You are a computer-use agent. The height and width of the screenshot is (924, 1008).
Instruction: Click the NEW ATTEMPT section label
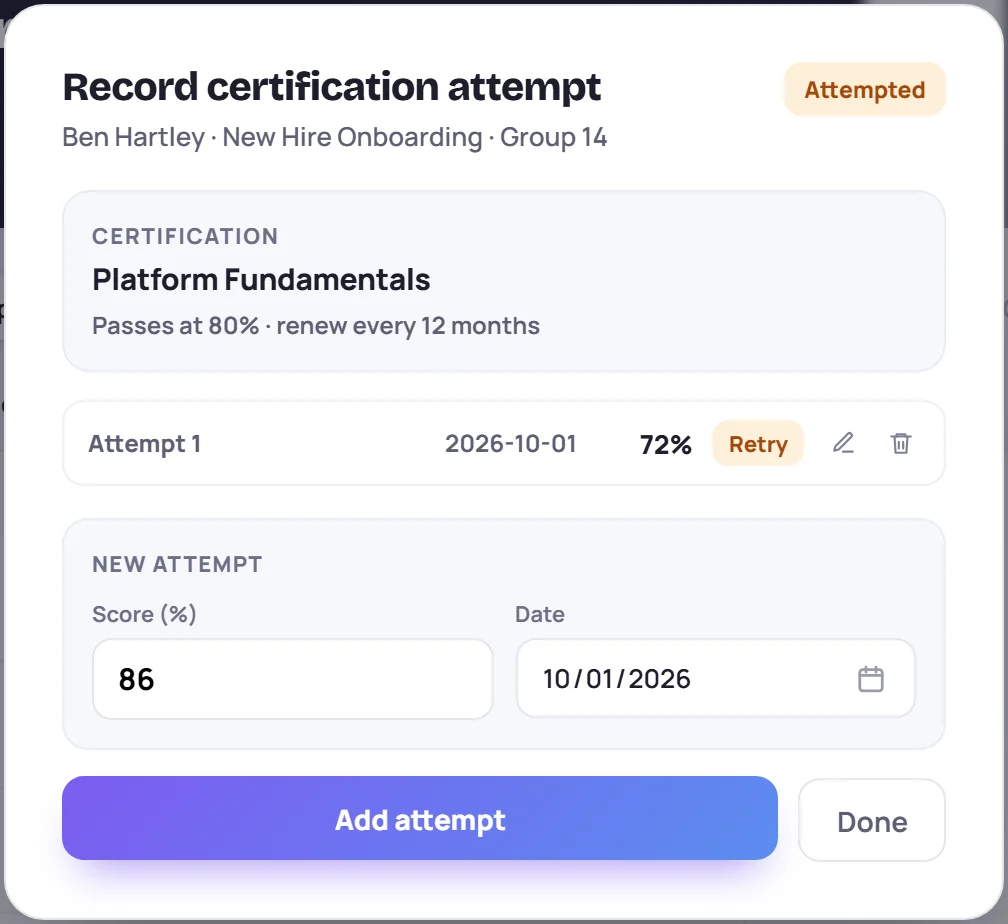pyautogui.click(x=177, y=564)
